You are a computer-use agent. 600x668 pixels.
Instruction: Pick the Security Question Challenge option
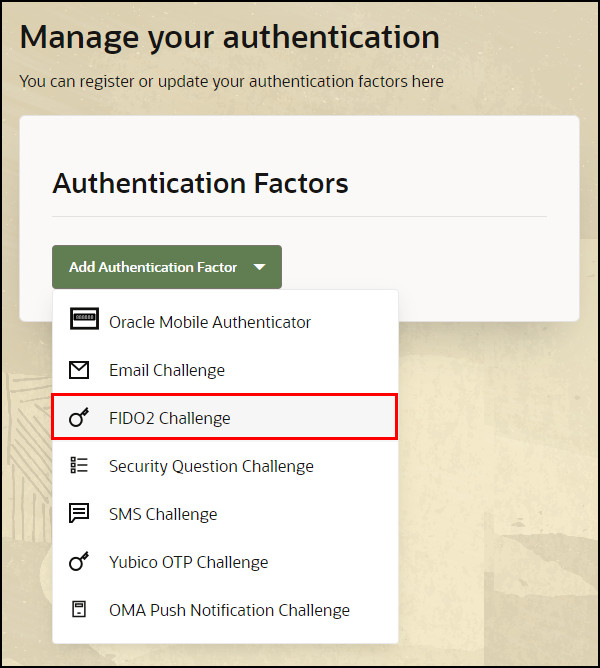pyautogui.click(x=225, y=466)
